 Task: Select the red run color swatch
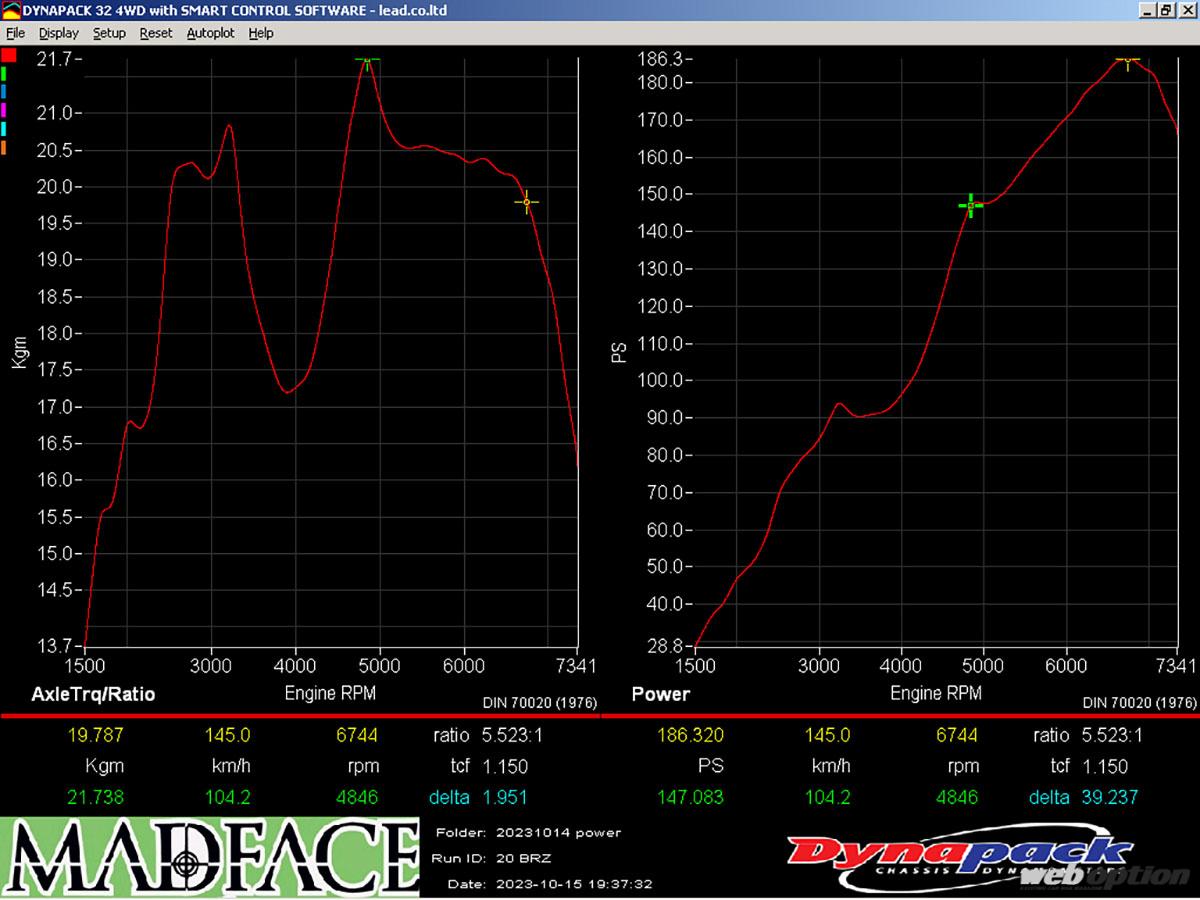click(9, 54)
